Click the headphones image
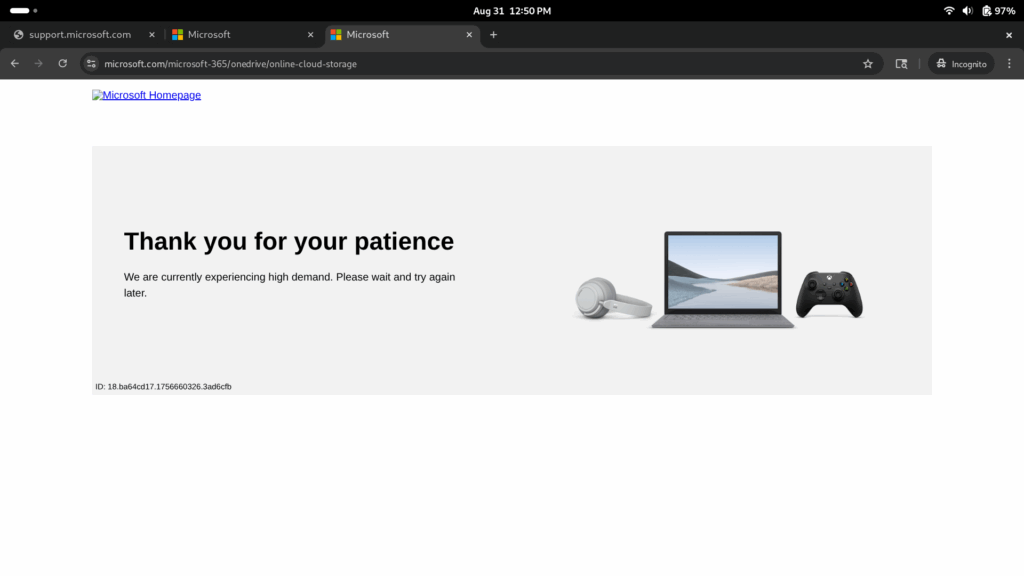 coord(613,298)
